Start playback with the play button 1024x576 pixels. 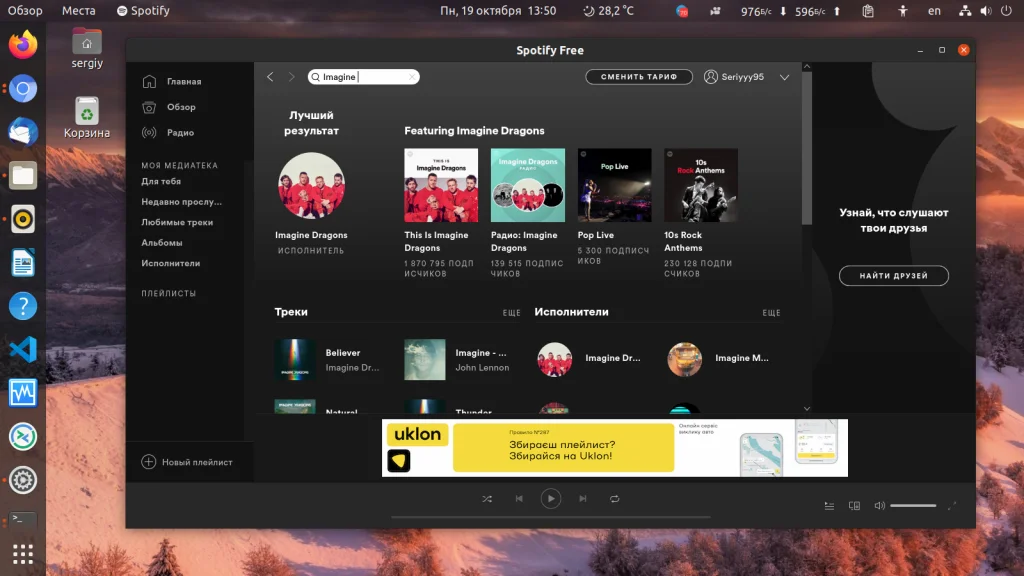click(x=551, y=499)
